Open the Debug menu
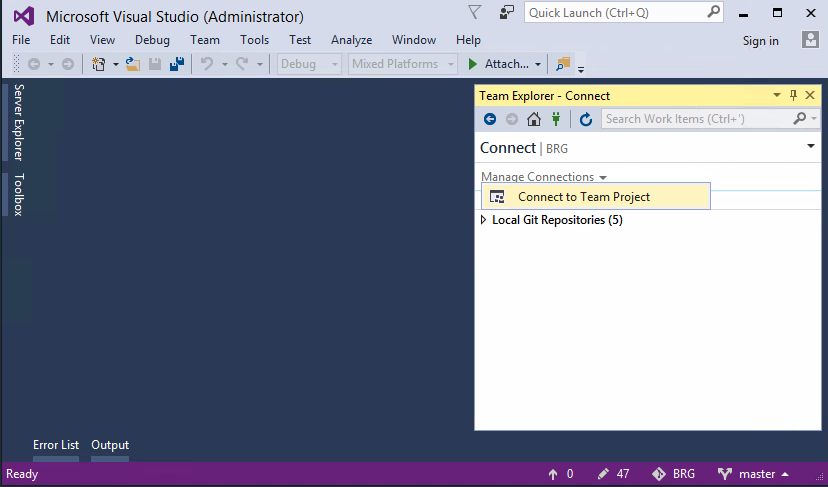Viewport: 828px width, 487px height. point(152,40)
